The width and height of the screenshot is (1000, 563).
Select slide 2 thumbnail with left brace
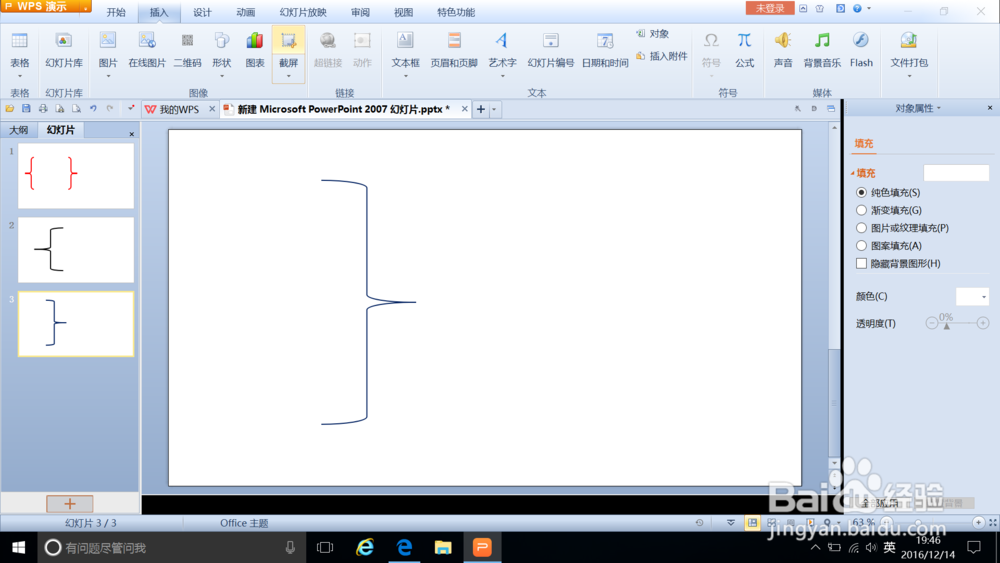[x=76, y=250]
